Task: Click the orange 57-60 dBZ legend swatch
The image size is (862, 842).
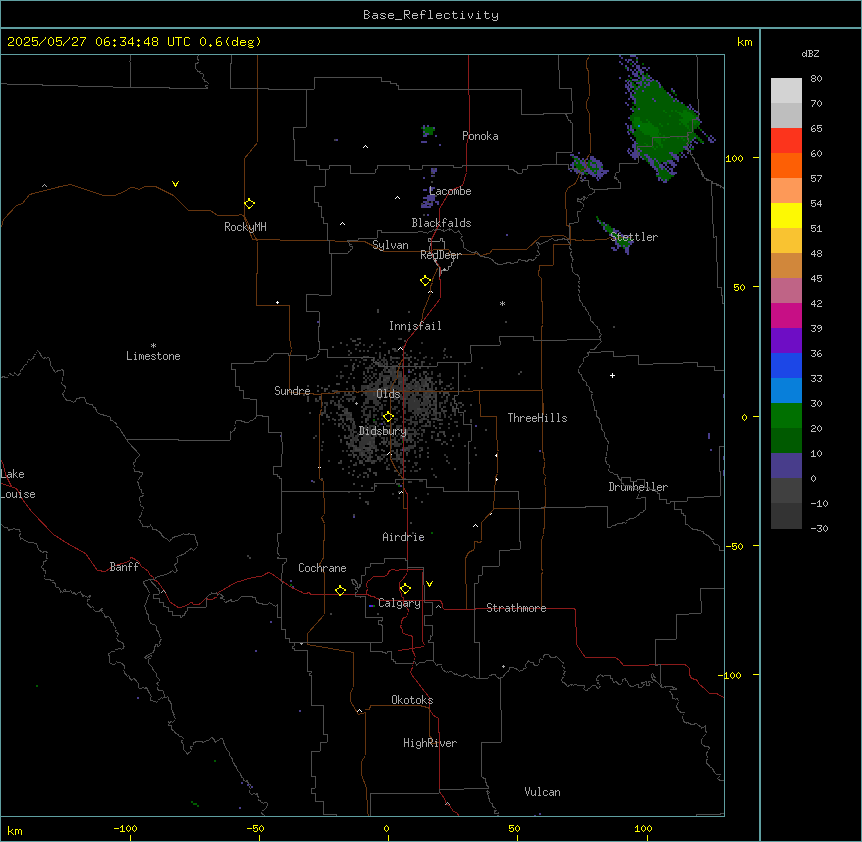Action: [x=786, y=165]
